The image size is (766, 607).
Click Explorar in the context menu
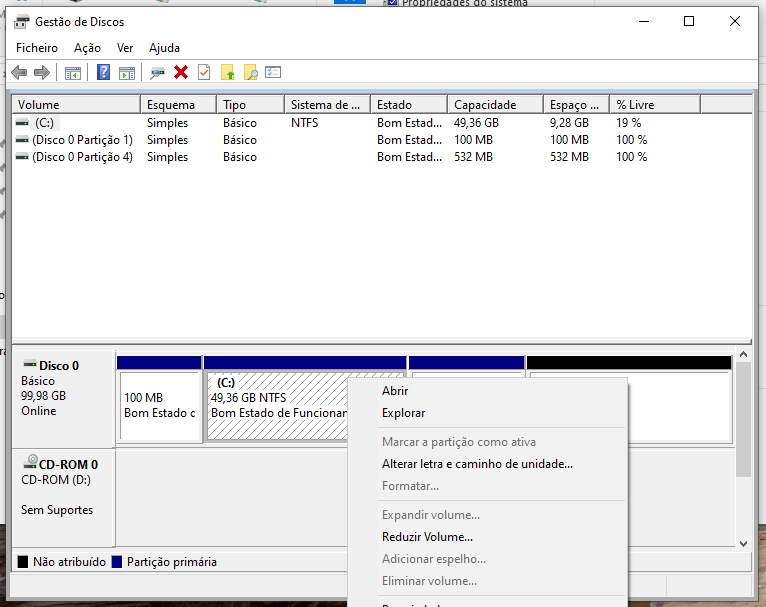[403, 413]
